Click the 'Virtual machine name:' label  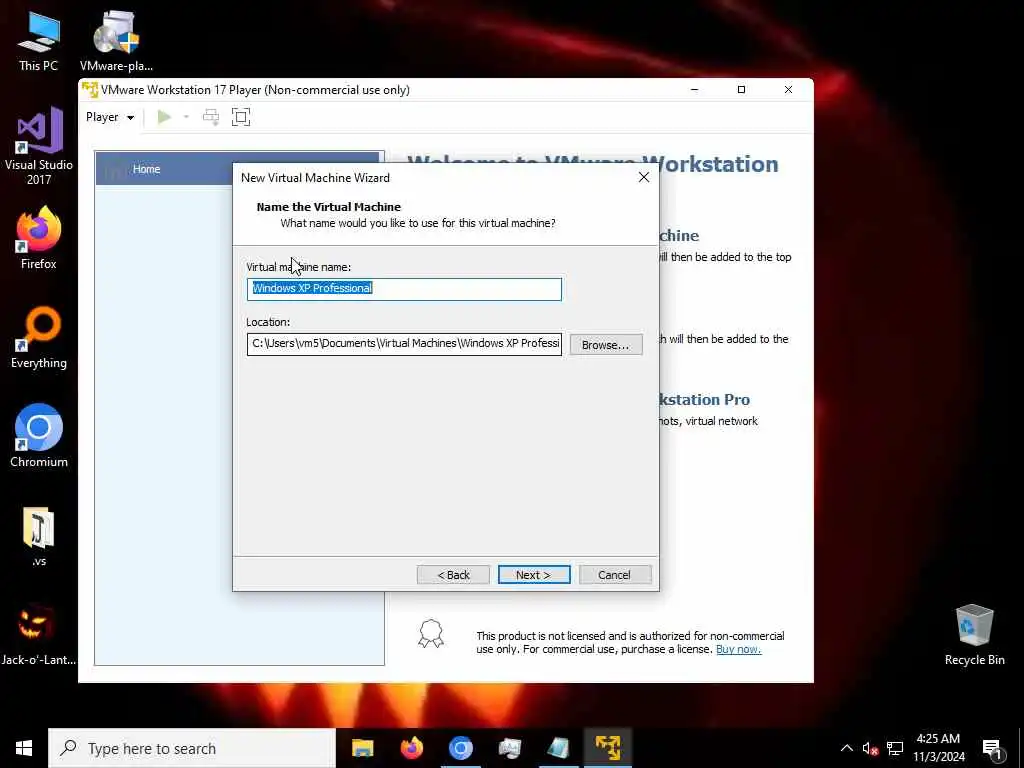click(298, 267)
